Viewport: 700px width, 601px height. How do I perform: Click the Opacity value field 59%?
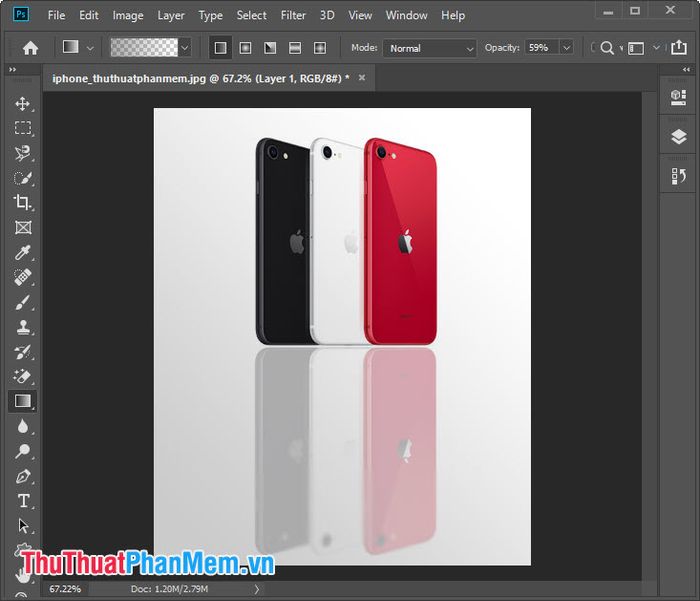[x=542, y=47]
